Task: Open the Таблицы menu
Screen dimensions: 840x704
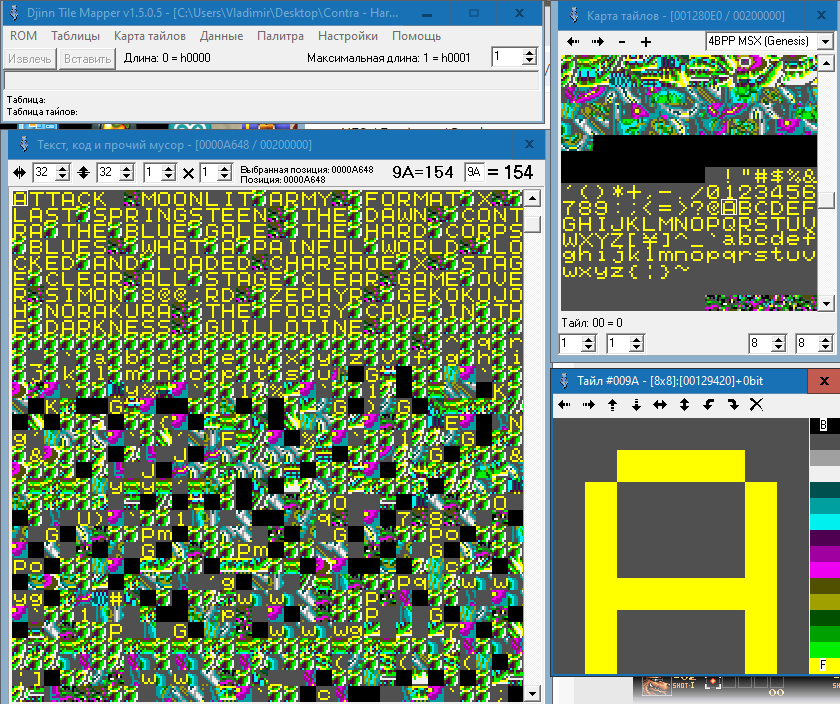Action: pyautogui.click(x=76, y=36)
